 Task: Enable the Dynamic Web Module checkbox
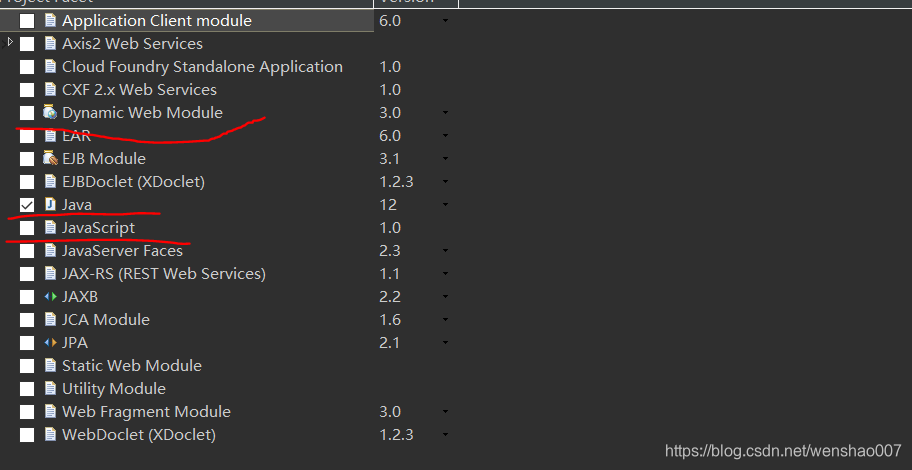pos(27,113)
